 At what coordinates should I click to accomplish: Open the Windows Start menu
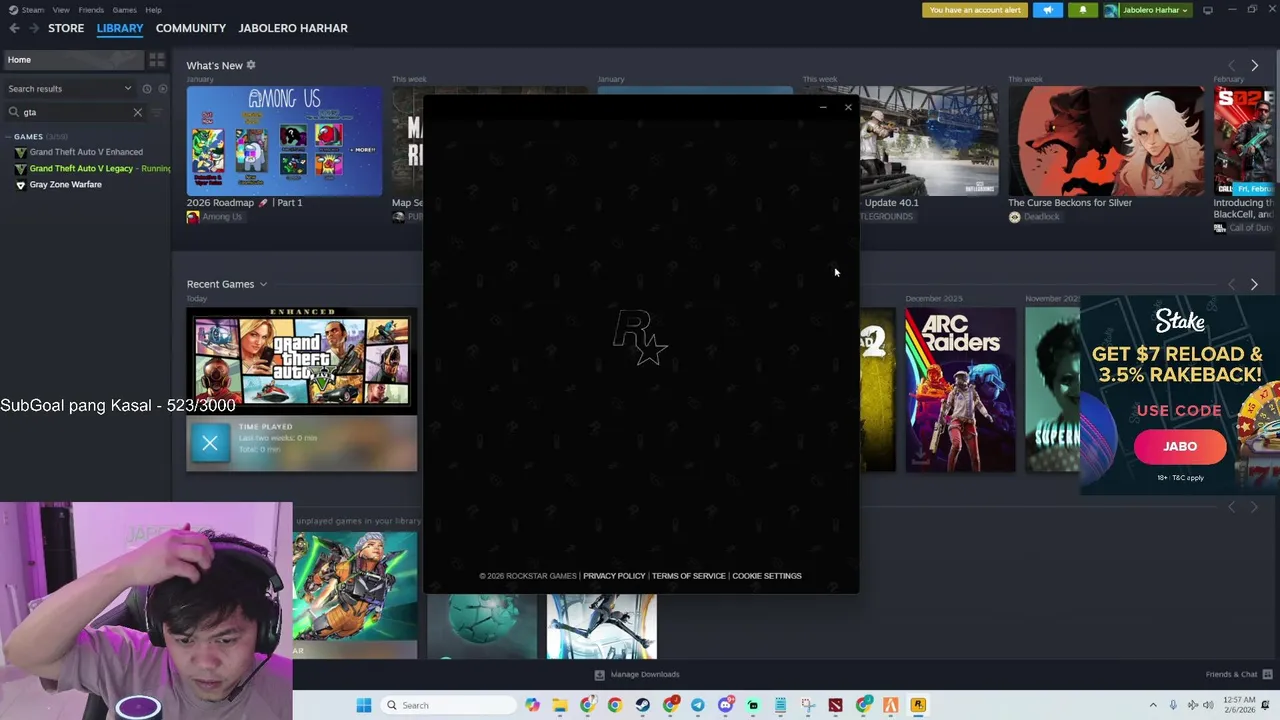(364, 705)
